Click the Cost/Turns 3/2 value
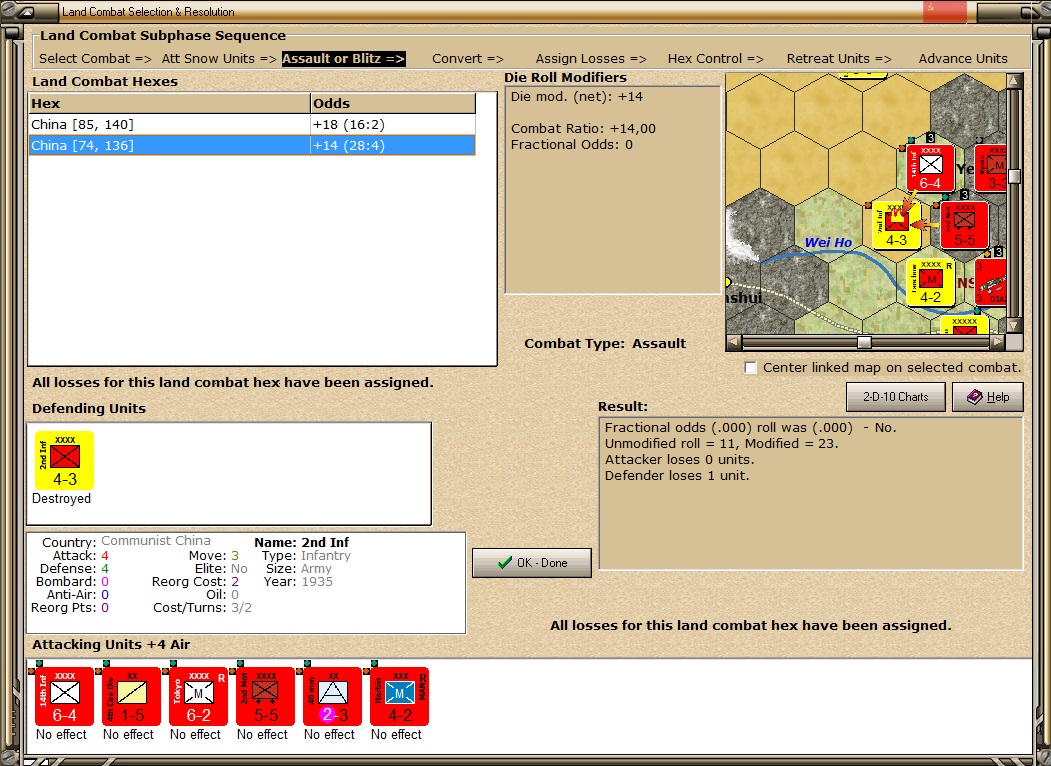Viewport: 1051px width, 766px height. click(241, 608)
